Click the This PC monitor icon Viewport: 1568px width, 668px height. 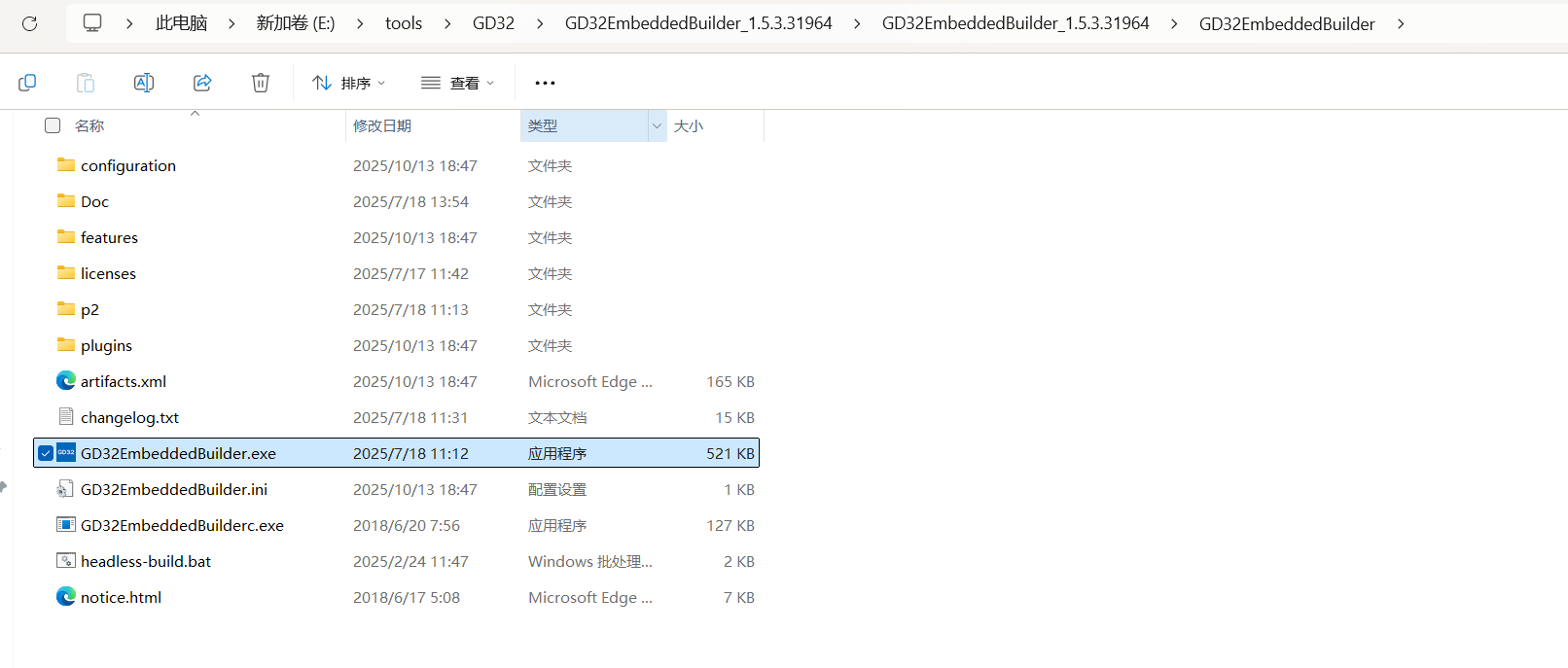92,23
